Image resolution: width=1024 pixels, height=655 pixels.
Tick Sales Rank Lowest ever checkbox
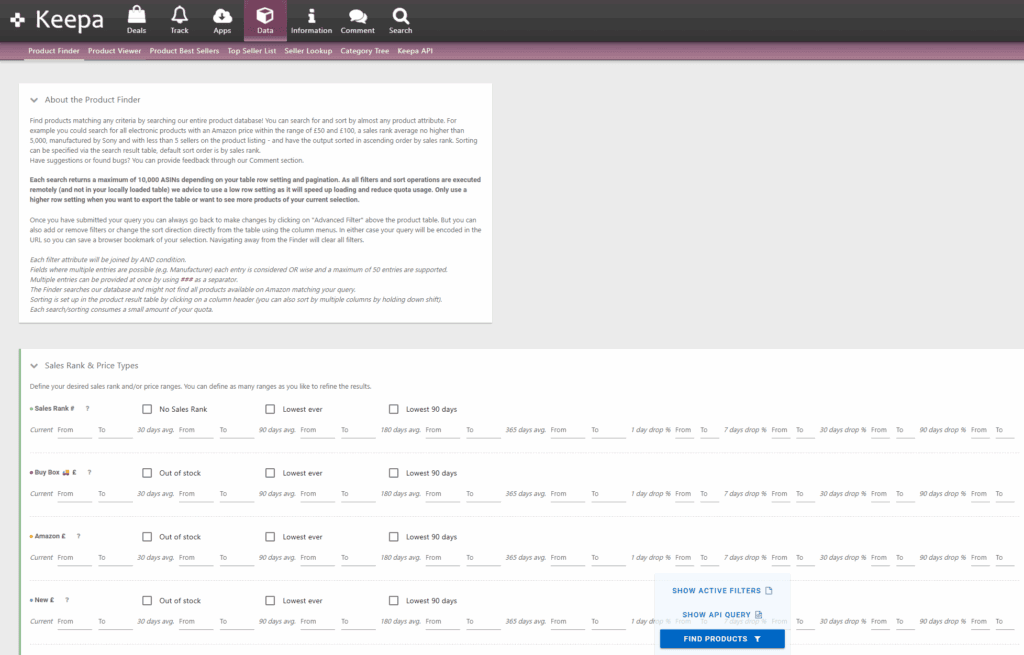tap(270, 409)
